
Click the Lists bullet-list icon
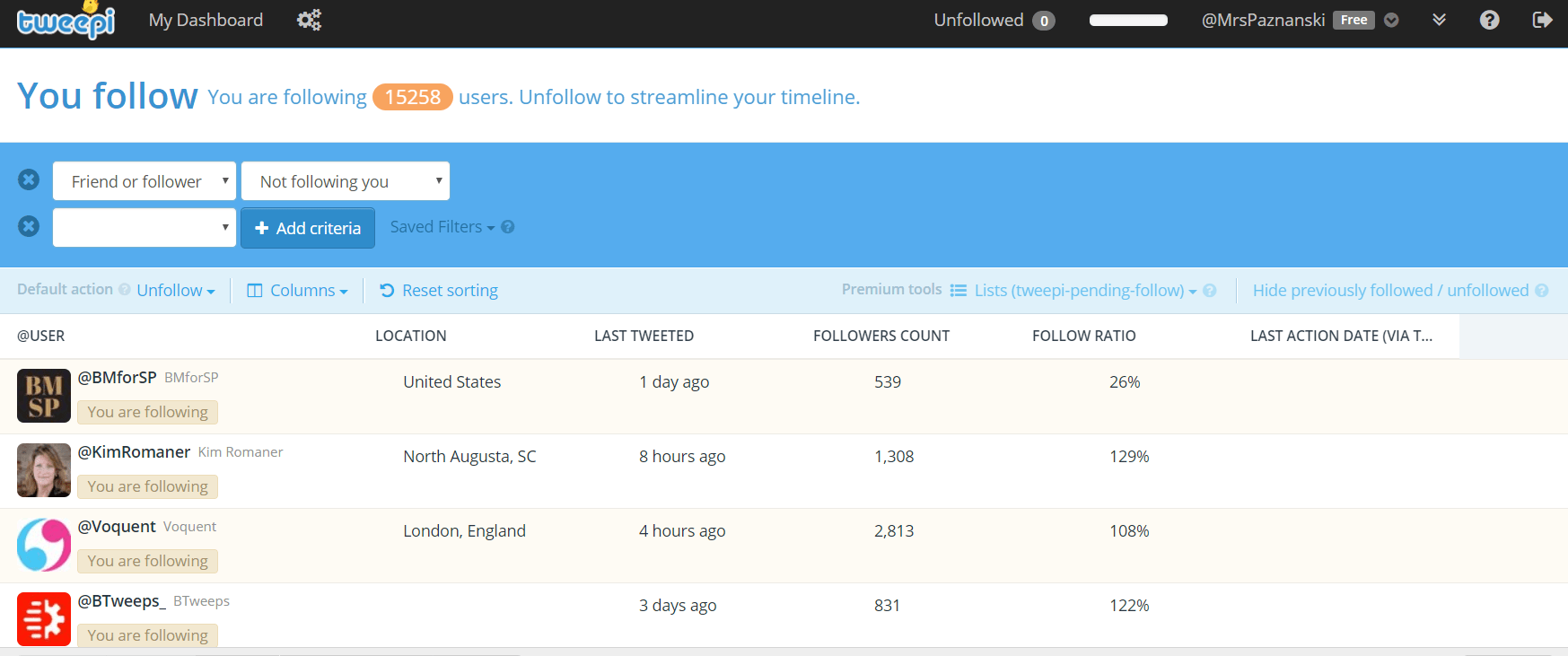point(959,290)
